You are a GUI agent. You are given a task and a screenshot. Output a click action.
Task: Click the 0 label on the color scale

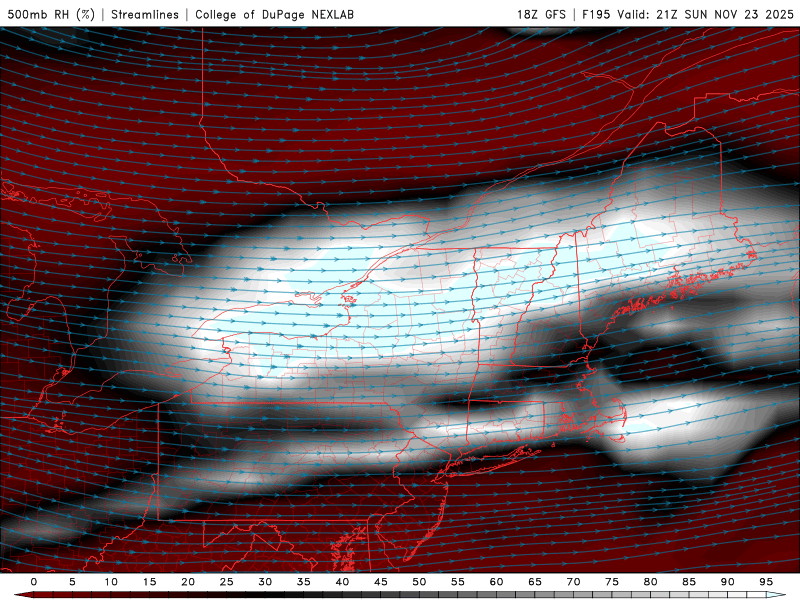tap(34, 582)
